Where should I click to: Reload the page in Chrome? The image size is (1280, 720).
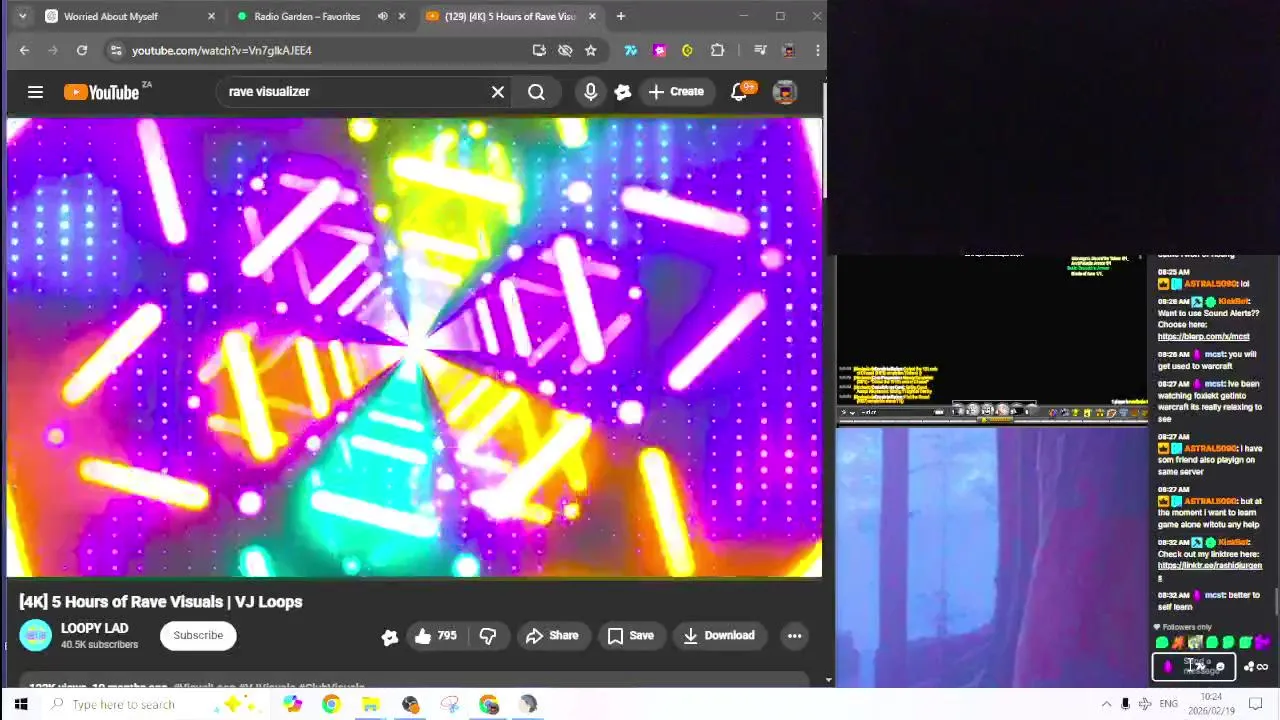coord(82,50)
